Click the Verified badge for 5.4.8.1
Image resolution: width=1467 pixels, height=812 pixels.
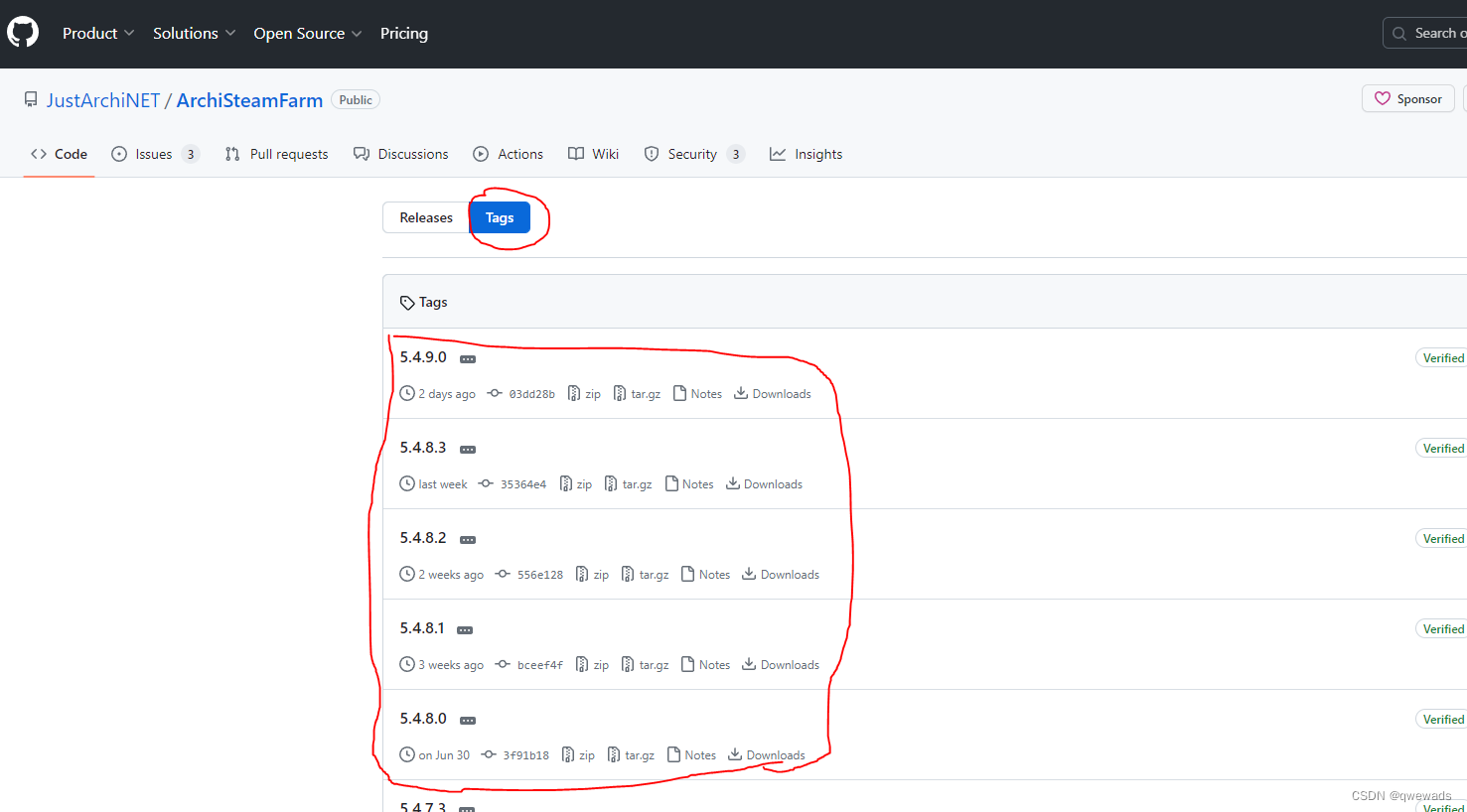coord(1442,629)
